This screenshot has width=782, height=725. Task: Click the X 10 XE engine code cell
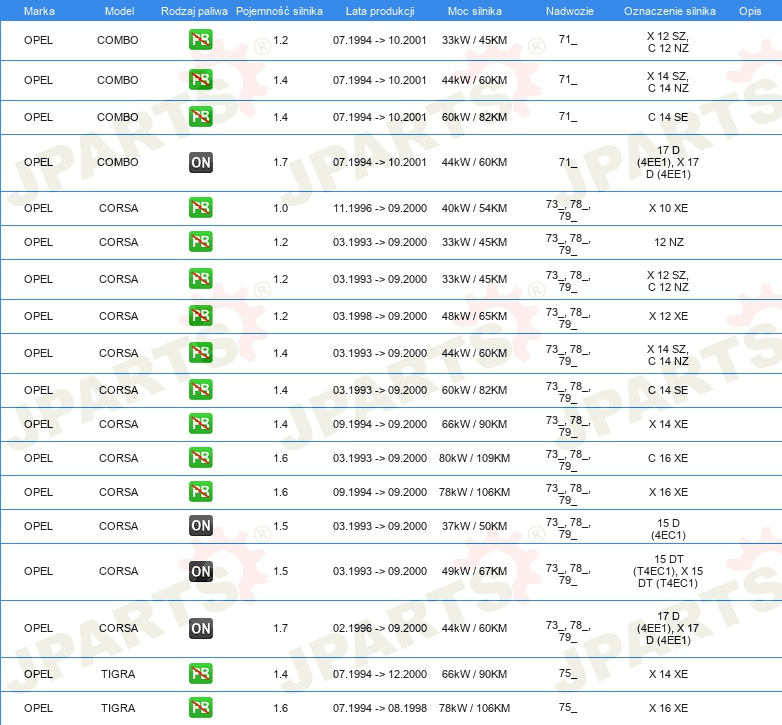point(667,208)
